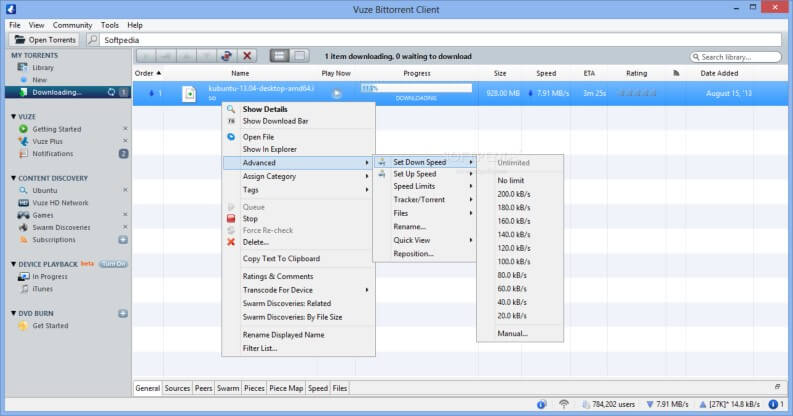Select New in My Torrents sidebar
The image size is (793, 416).
pos(39,80)
